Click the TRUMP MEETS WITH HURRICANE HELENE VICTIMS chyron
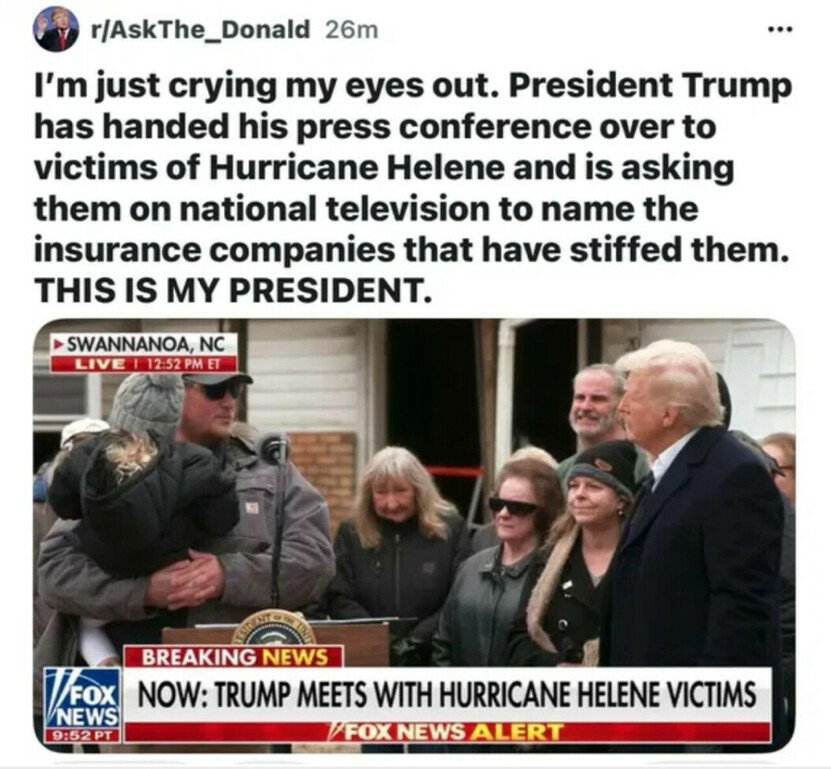This screenshot has height=769, width=831. pyautogui.click(x=447, y=695)
